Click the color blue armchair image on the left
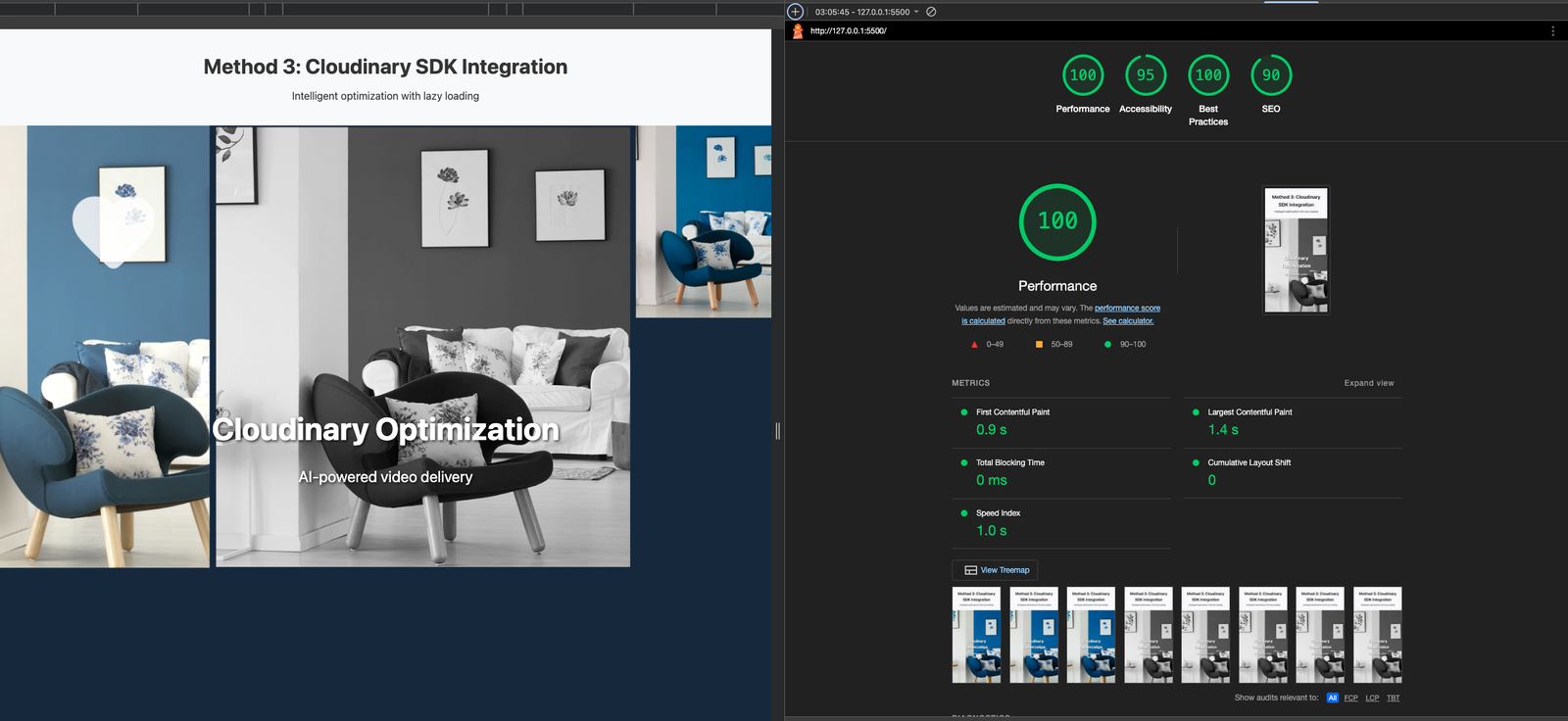The height and width of the screenshot is (721, 1568). [105, 347]
